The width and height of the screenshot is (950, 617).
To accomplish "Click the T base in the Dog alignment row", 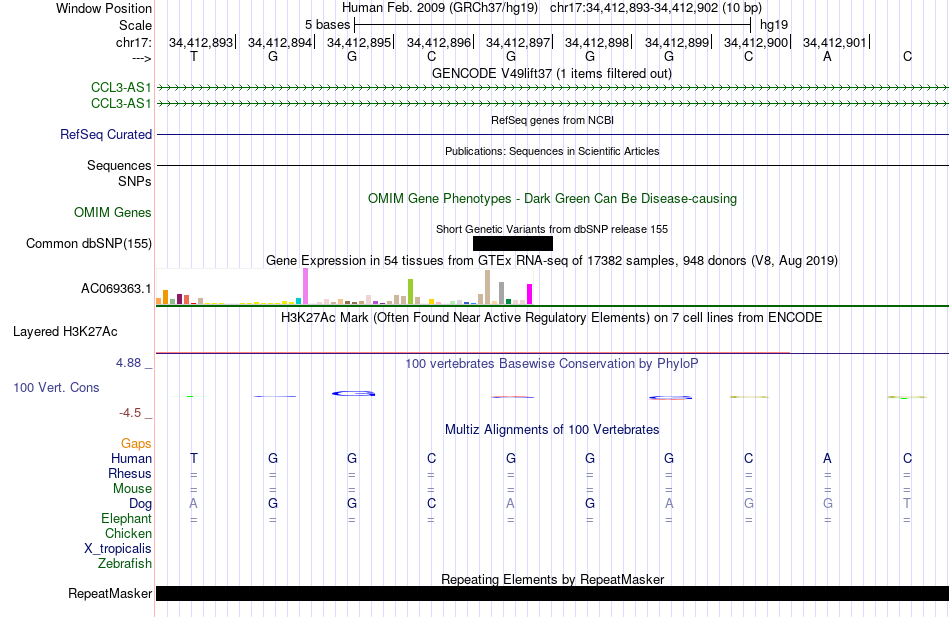I will pyautogui.click(x=907, y=503).
